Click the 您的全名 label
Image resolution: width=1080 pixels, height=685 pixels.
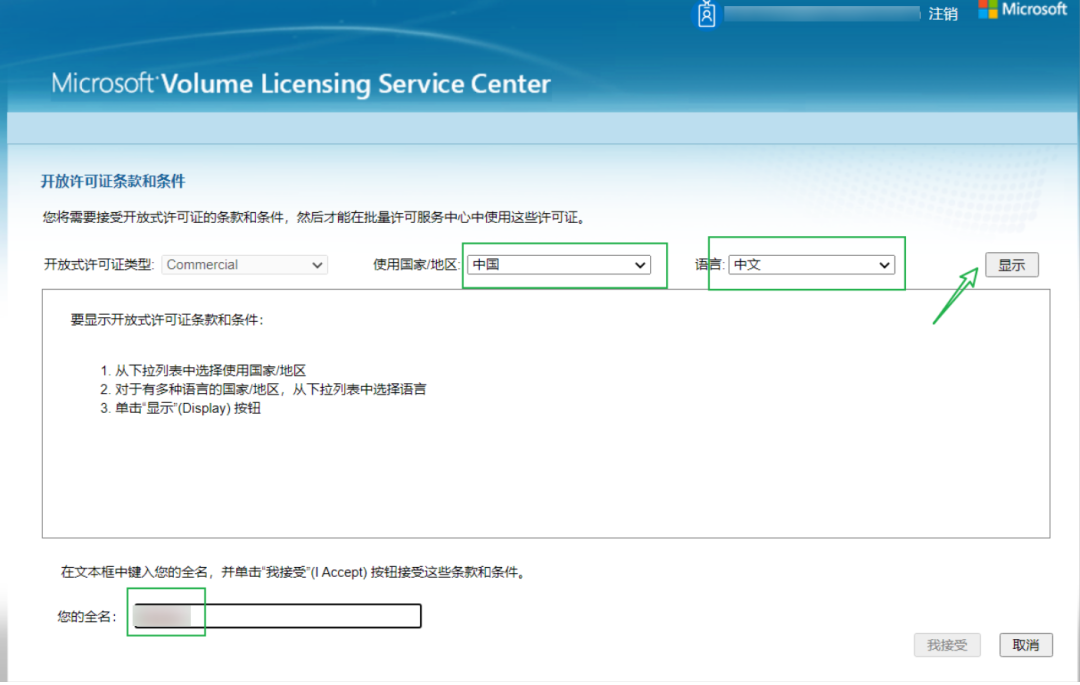[x=87, y=617]
